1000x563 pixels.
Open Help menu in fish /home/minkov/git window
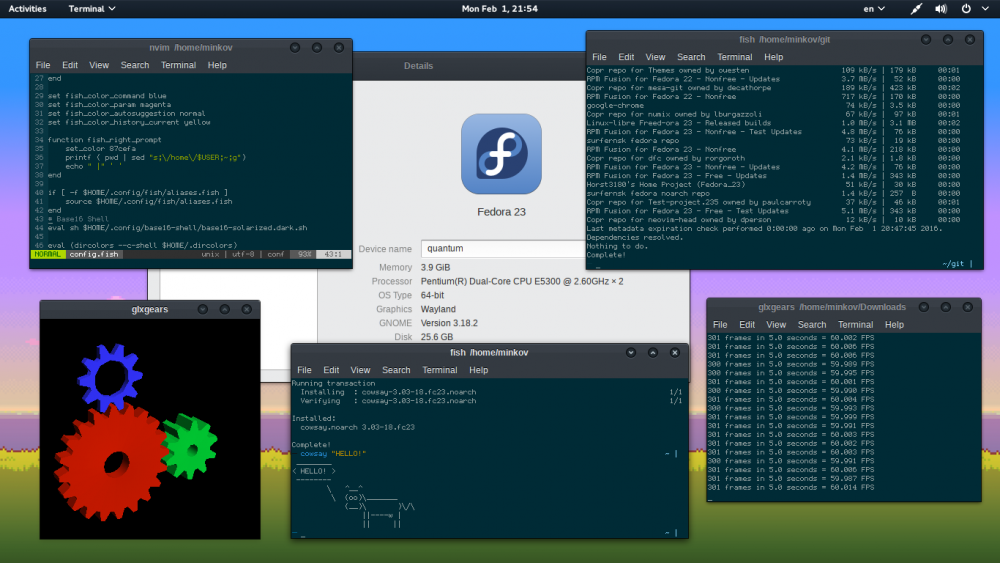coord(774,57)
